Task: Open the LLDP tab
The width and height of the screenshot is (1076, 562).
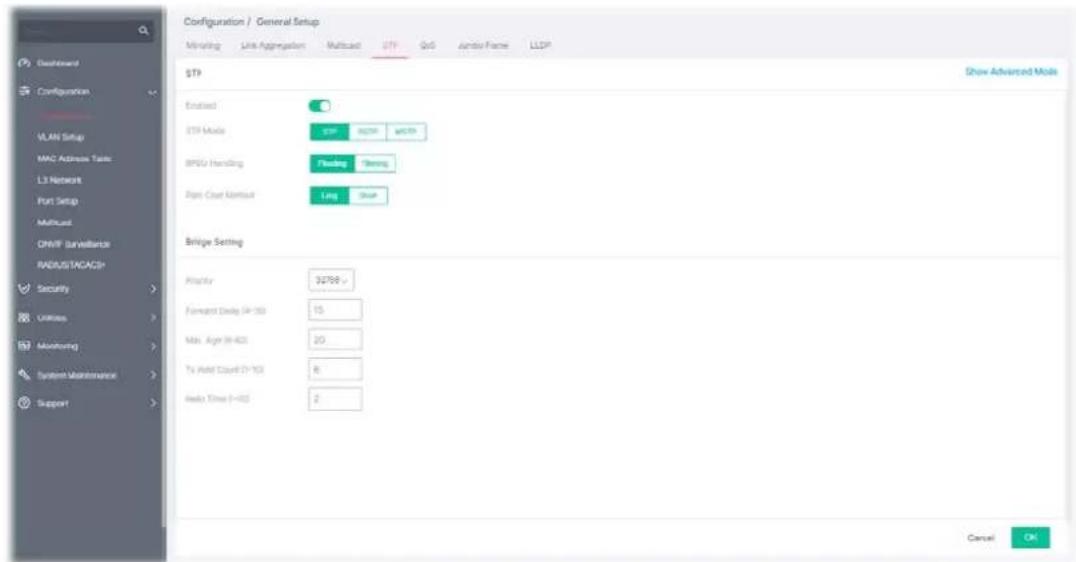Action: tap(540, 45)
